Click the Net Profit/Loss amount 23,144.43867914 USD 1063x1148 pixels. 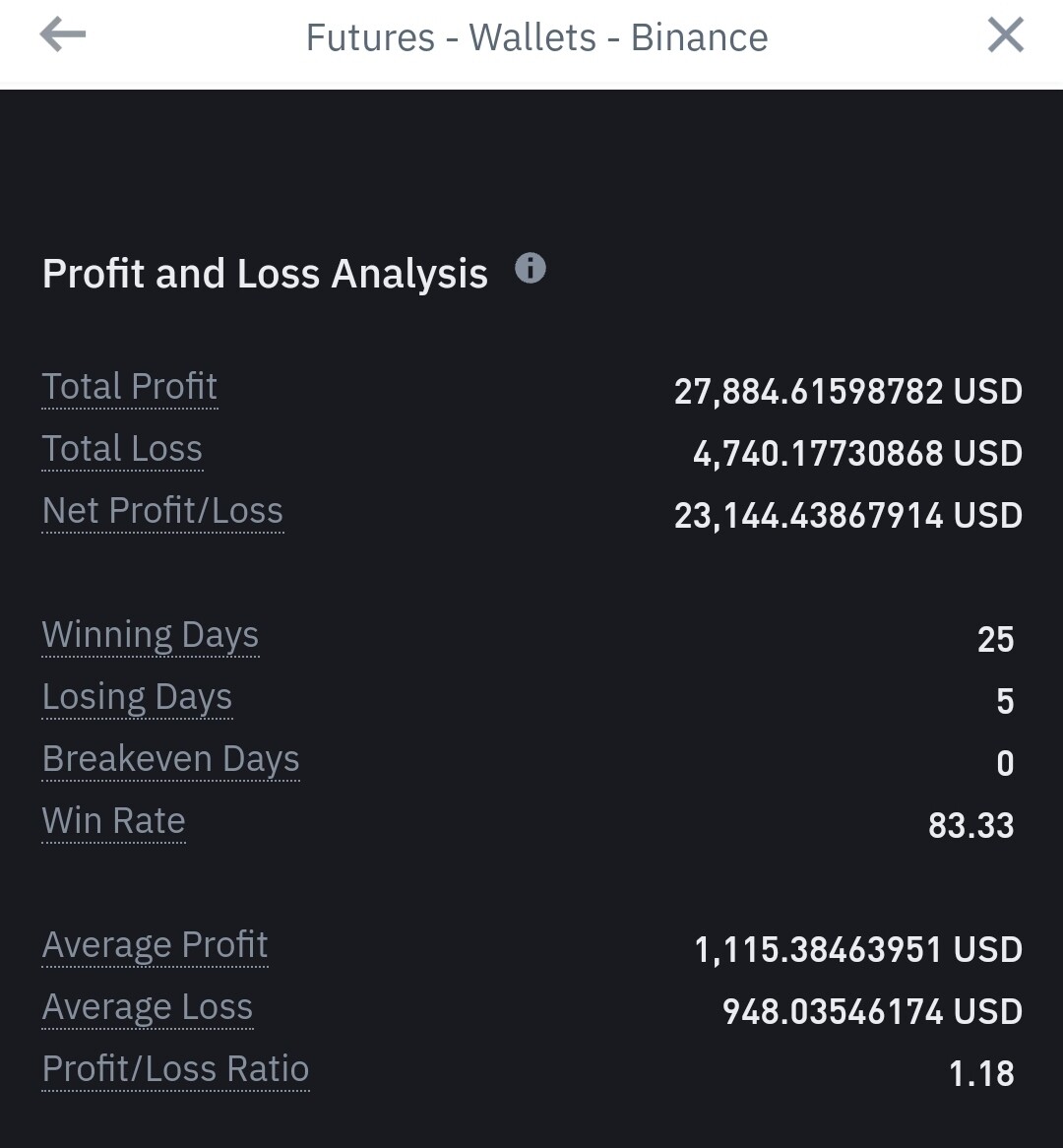point(847,515)
